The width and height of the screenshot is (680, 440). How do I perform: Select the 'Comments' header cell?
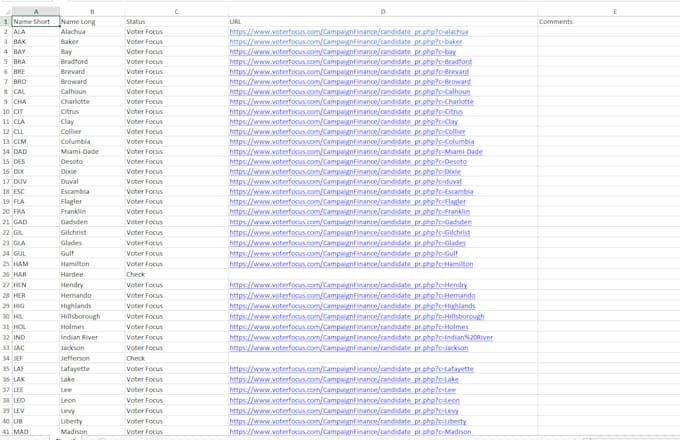[x=609, y=22]
